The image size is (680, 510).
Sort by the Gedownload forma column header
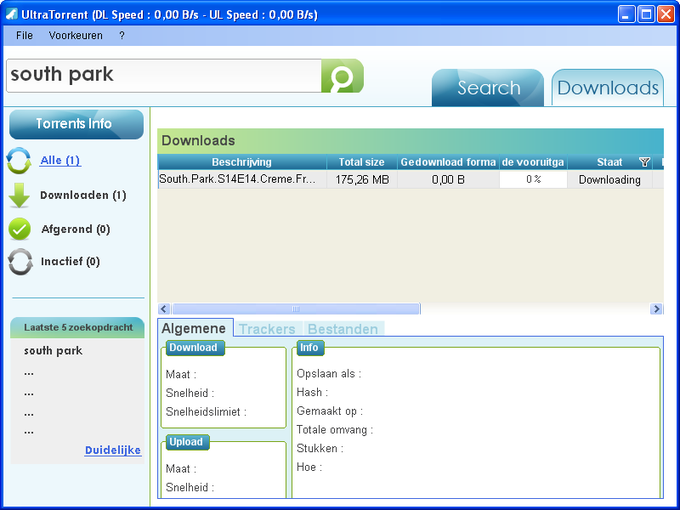pyautogui.click(x=448, y=162)
